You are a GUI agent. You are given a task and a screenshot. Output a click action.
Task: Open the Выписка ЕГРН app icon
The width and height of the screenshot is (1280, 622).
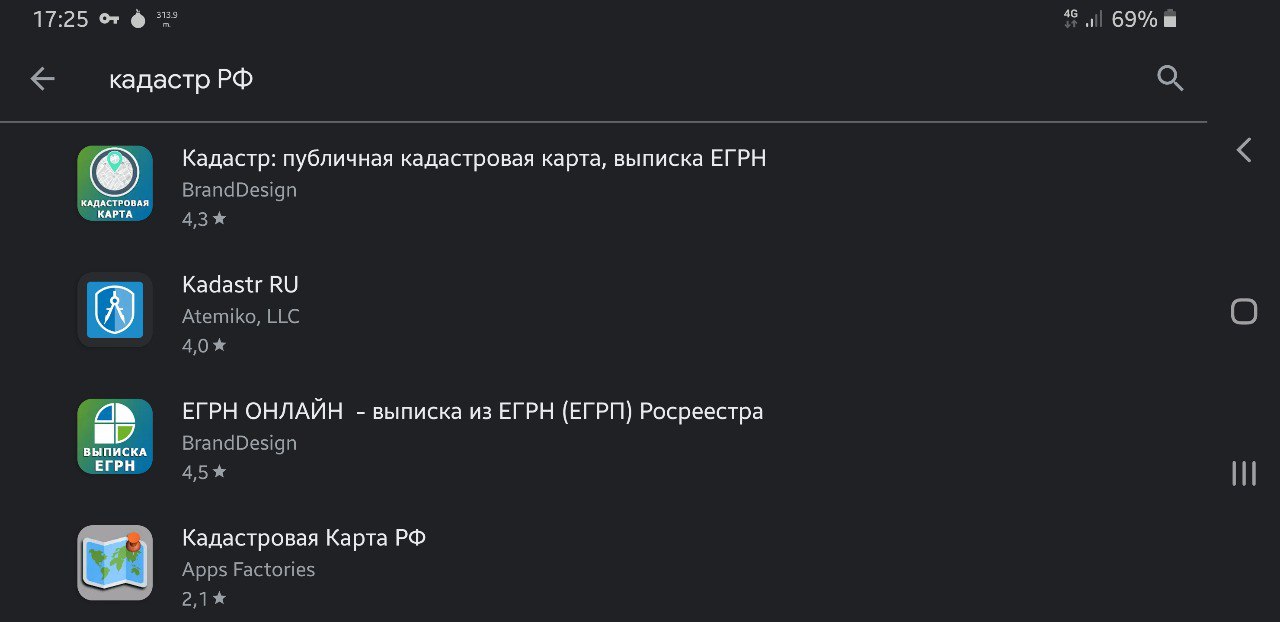[x=115, y=436]
